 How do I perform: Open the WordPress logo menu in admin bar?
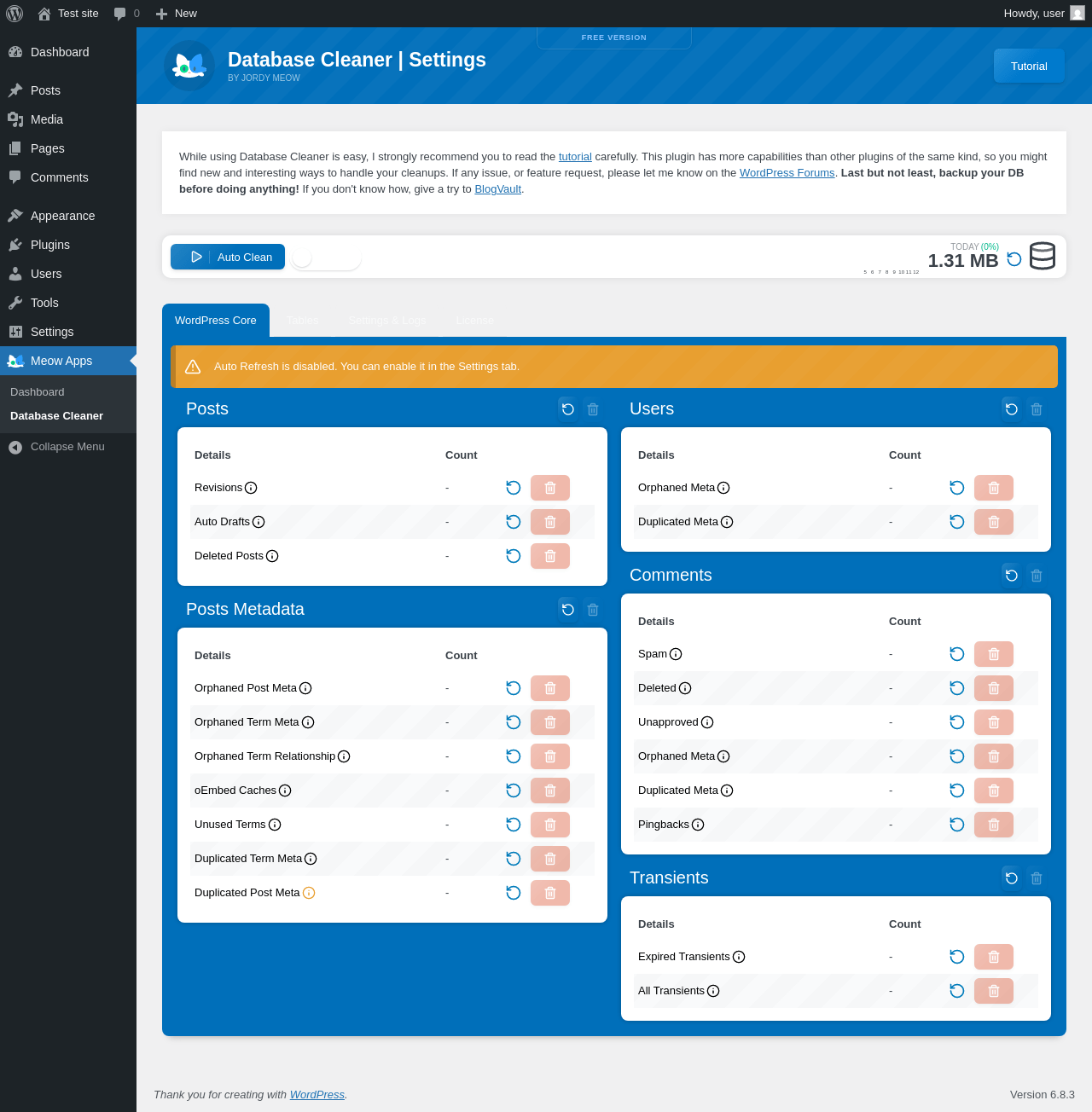coord(15,14)
